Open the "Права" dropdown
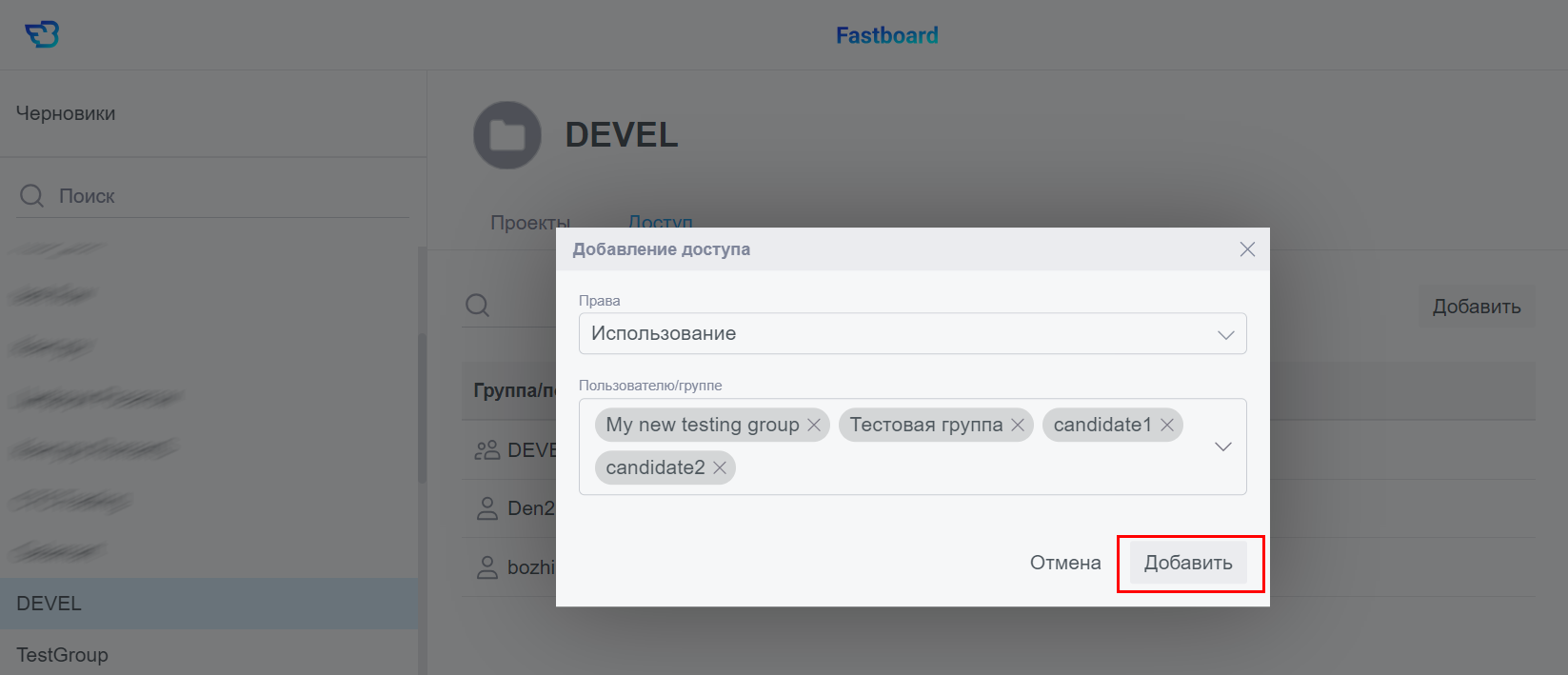1568x675 pixels. click(912, 334)
